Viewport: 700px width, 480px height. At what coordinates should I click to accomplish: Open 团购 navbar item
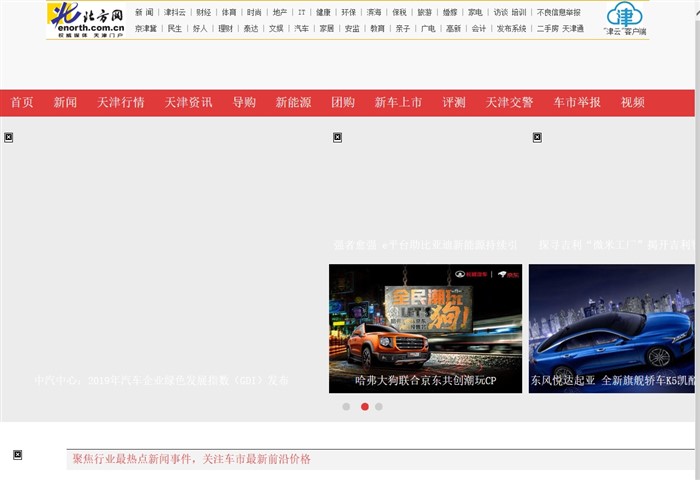point(342,102)
